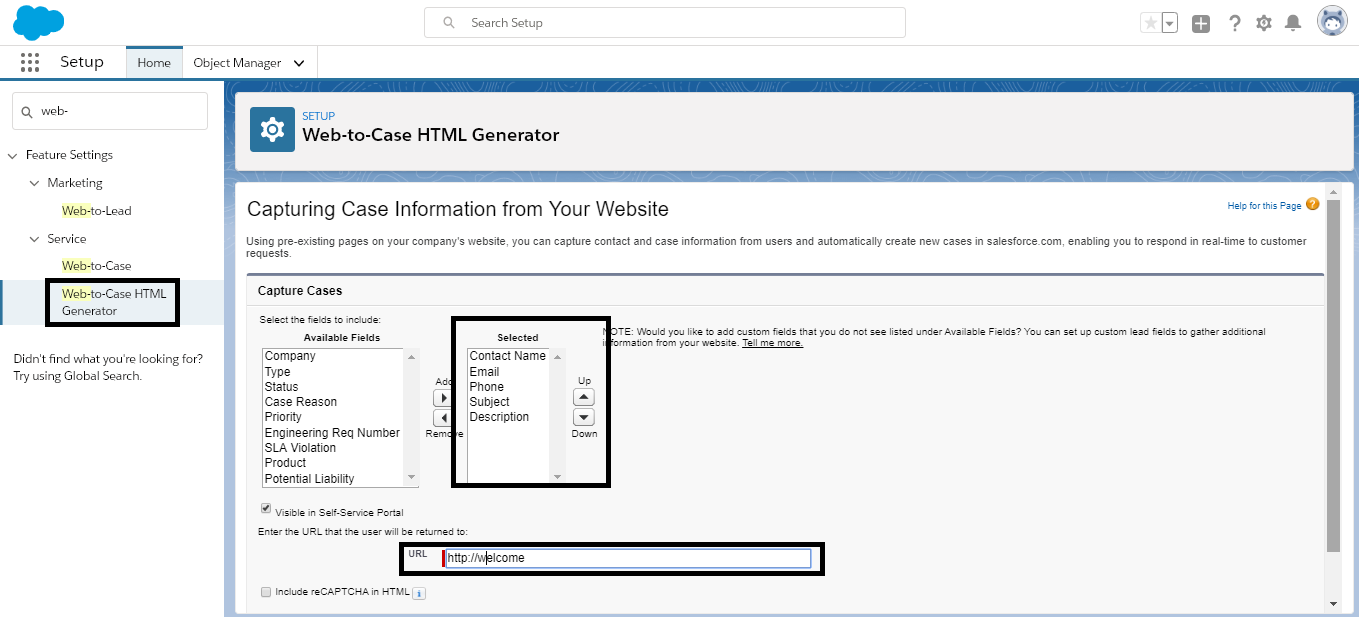Image resolution: width=1368 pixels, height=622 pixels.
Task: Click Available Fields list scroll down arrow
Action: [411, 478]
